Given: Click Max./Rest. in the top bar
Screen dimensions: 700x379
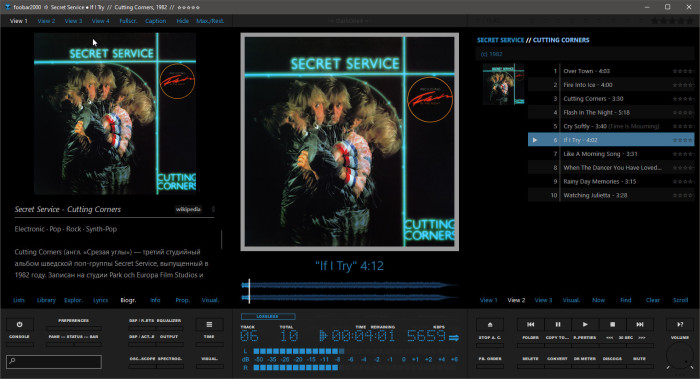Looking at the screenshot, I should 210,21.
